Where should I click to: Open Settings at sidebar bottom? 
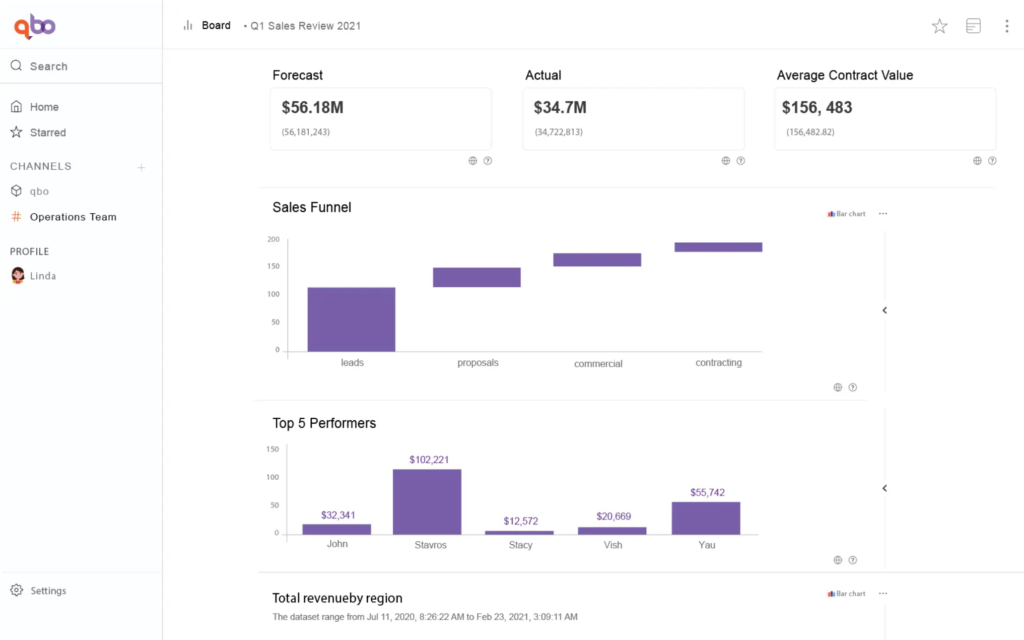(48, 591)
